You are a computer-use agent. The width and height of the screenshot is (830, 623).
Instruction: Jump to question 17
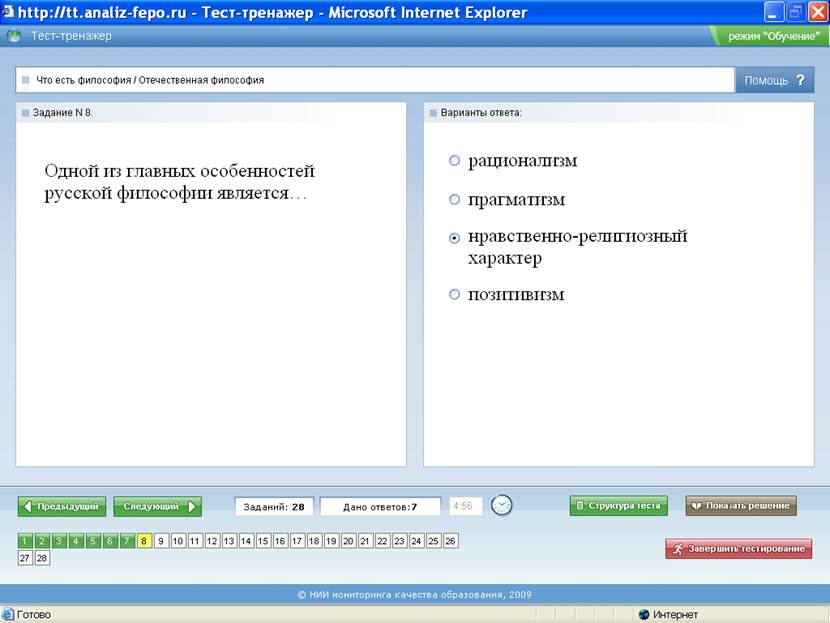(297, 541)
